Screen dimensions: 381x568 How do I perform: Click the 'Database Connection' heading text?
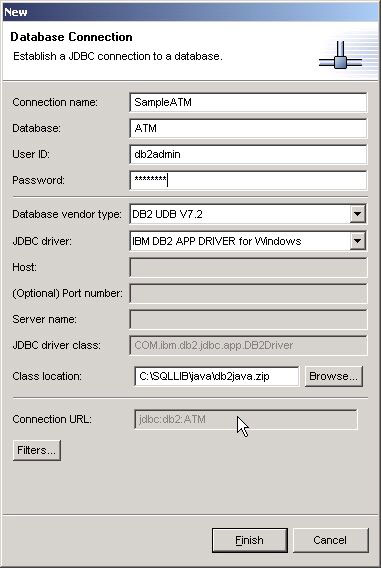(71, 37)
